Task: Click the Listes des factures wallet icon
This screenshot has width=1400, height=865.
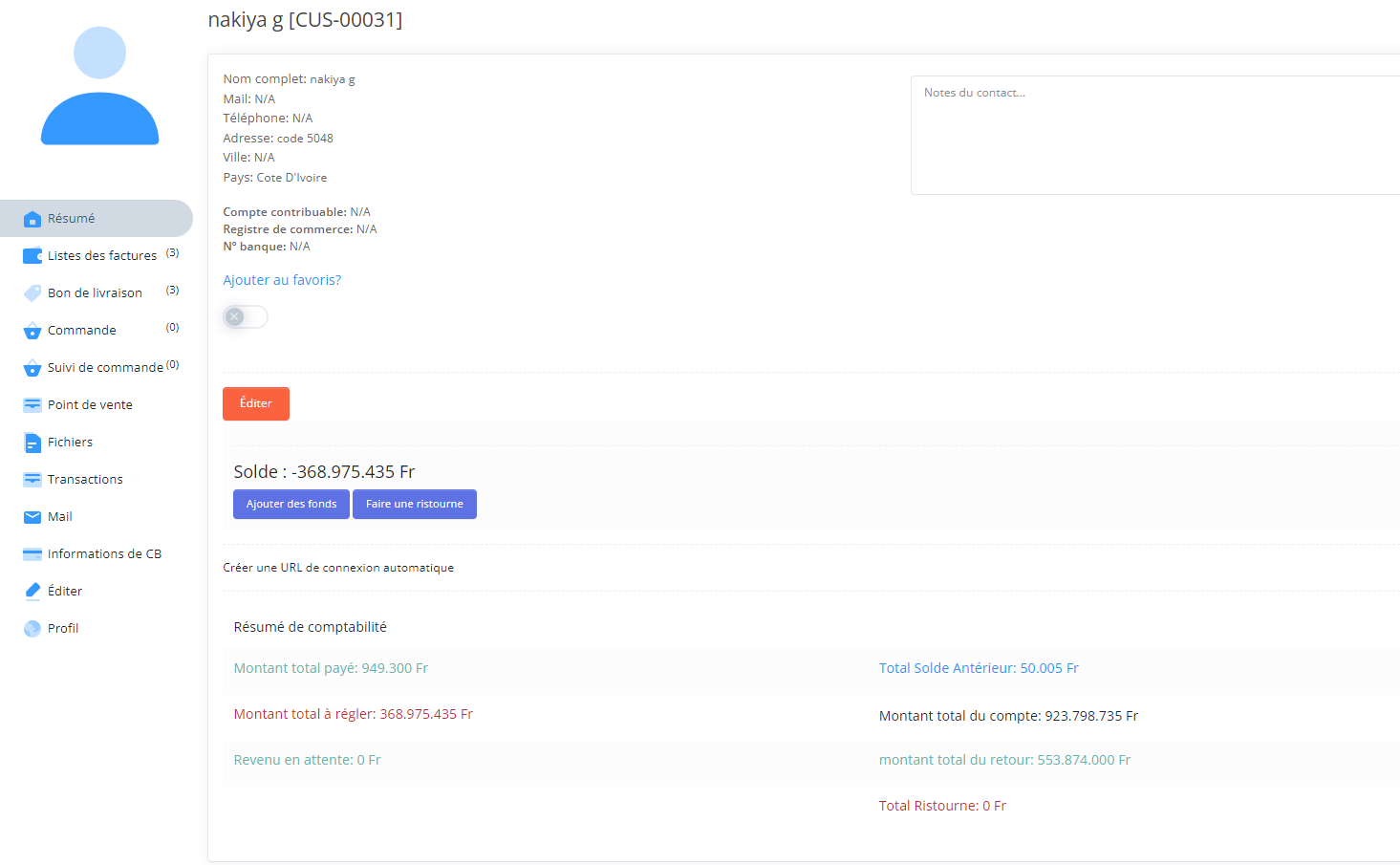Action: pyautogui.click(x=32, y=256)
